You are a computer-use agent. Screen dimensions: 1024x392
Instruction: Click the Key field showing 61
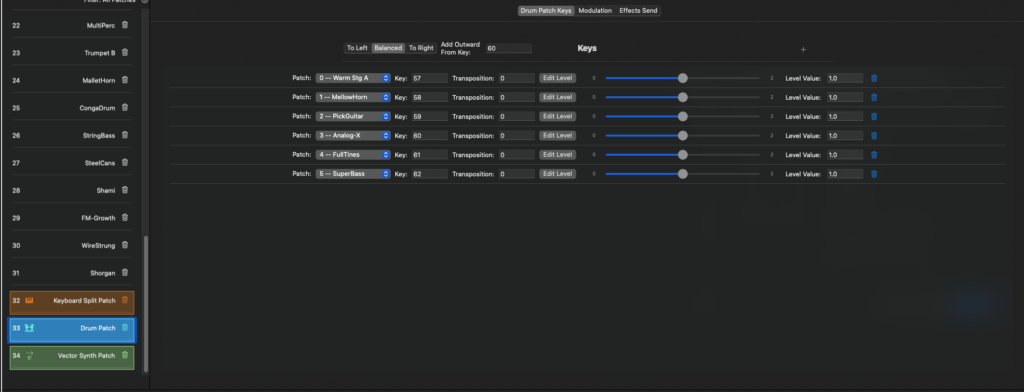pyautogui.click(x=430, y=155)
